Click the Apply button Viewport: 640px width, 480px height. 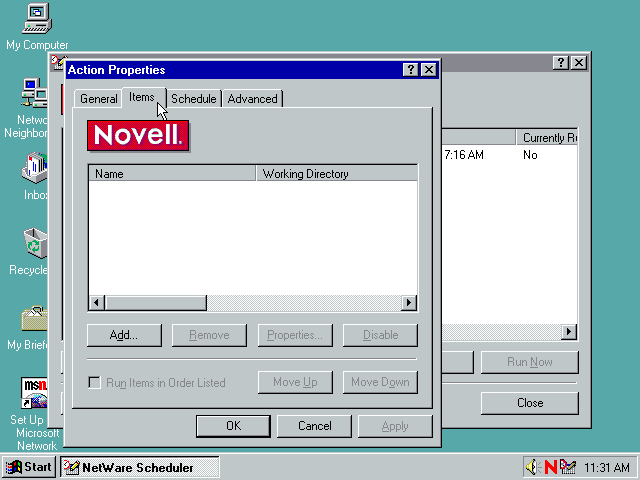[x=395, y=426]
